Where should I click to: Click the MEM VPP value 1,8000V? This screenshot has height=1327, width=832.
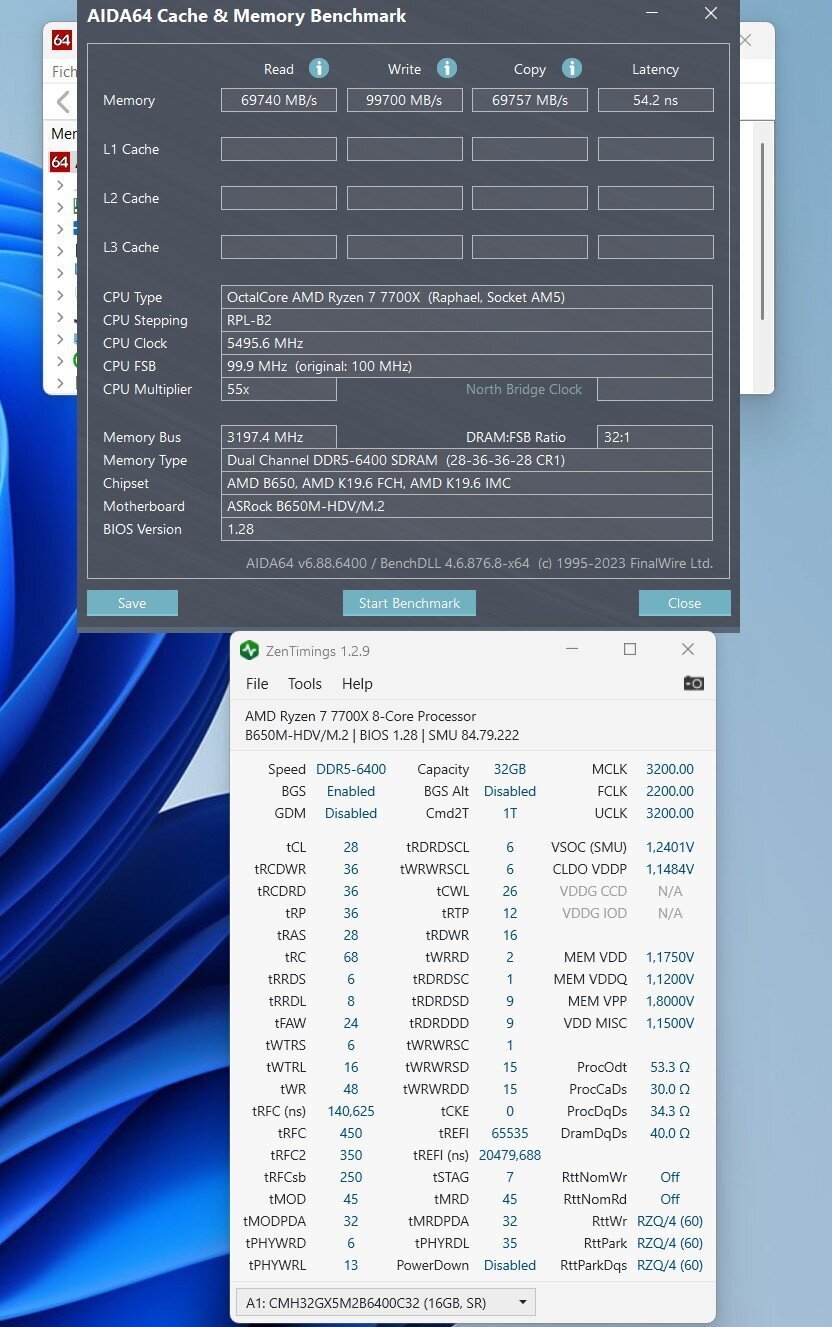[x=670, y=1001]
